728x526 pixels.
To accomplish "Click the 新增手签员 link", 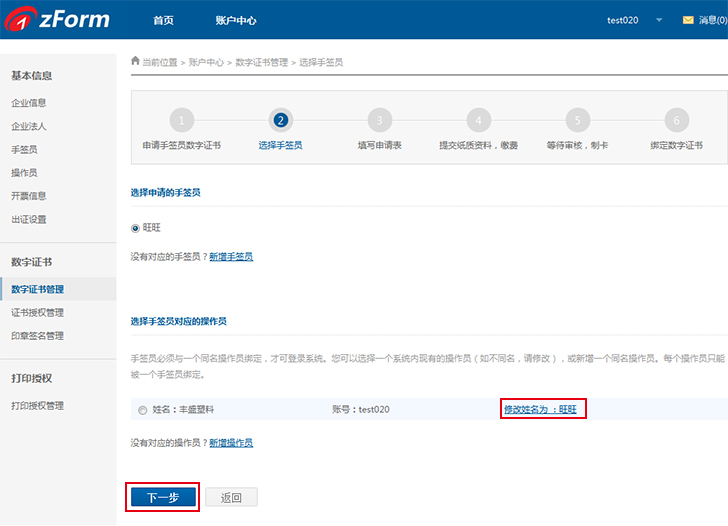I will tap(231, 257).
